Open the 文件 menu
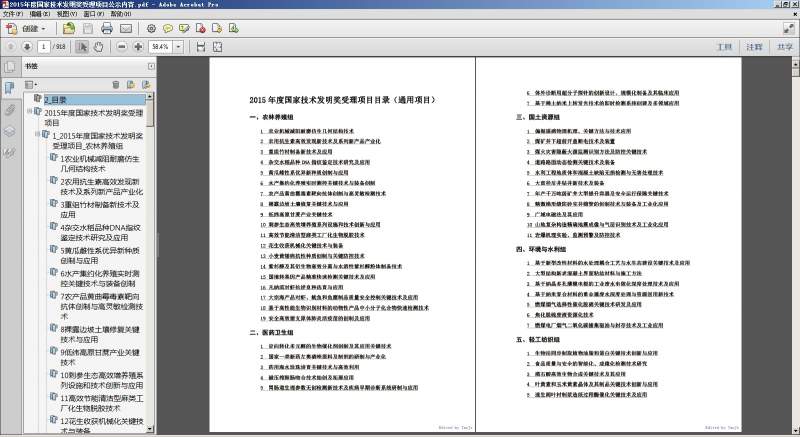 (13, 14)
